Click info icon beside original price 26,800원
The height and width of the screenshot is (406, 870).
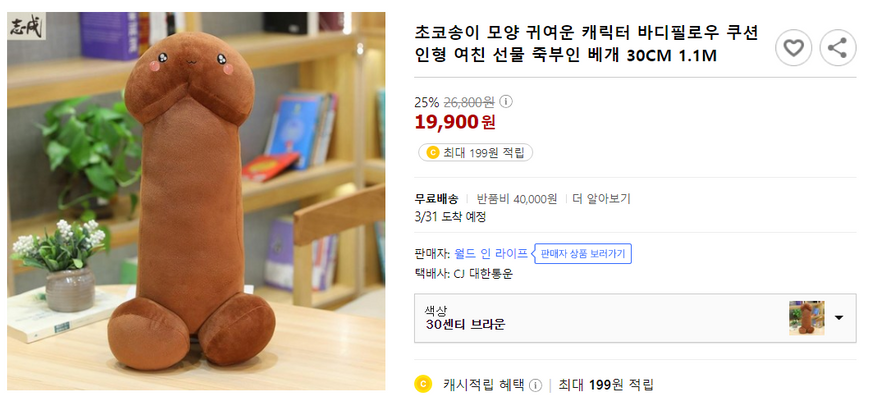[x=506, y=101]
